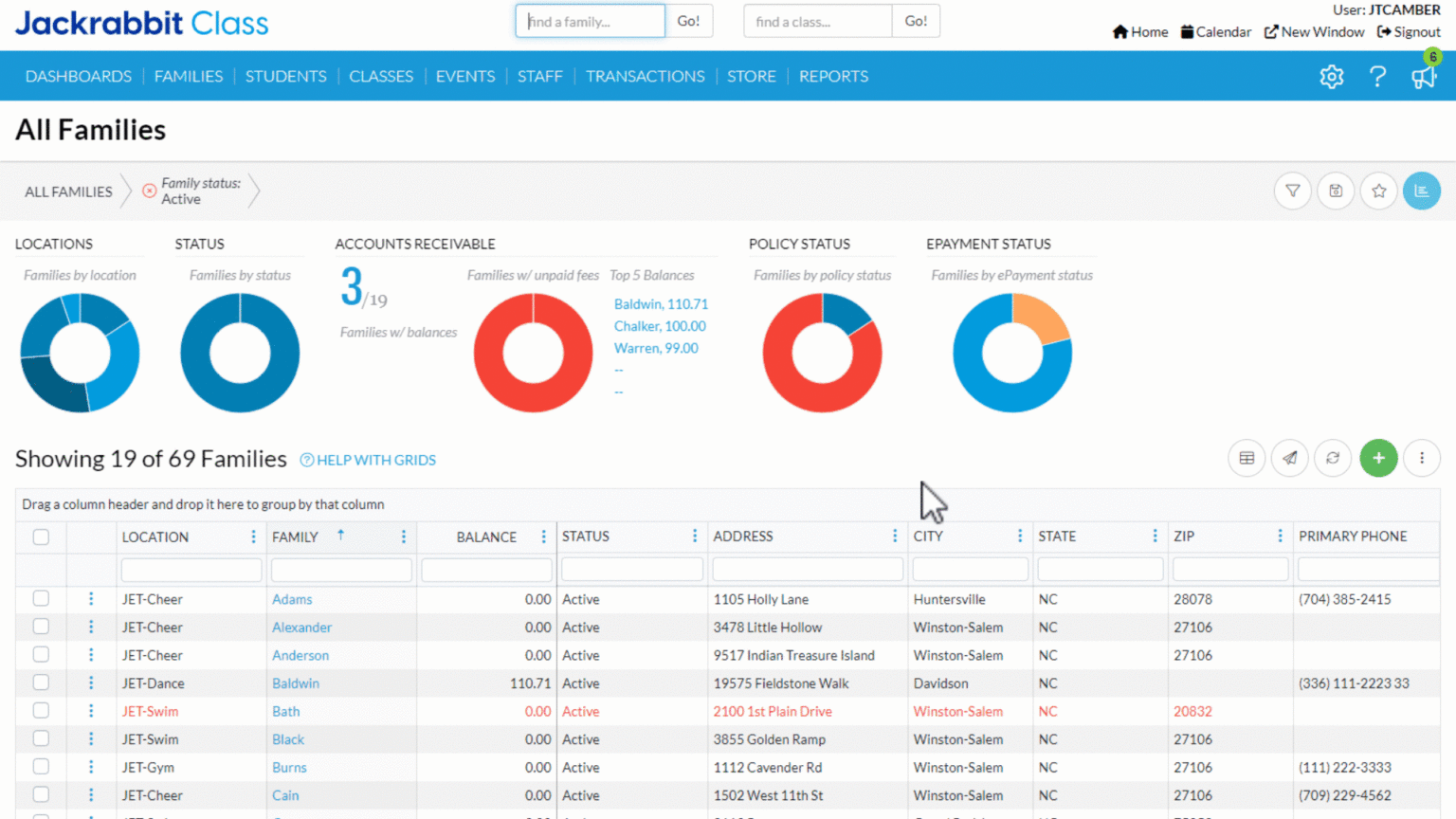Open the TRANSACTIONS menu

[645, 77]
